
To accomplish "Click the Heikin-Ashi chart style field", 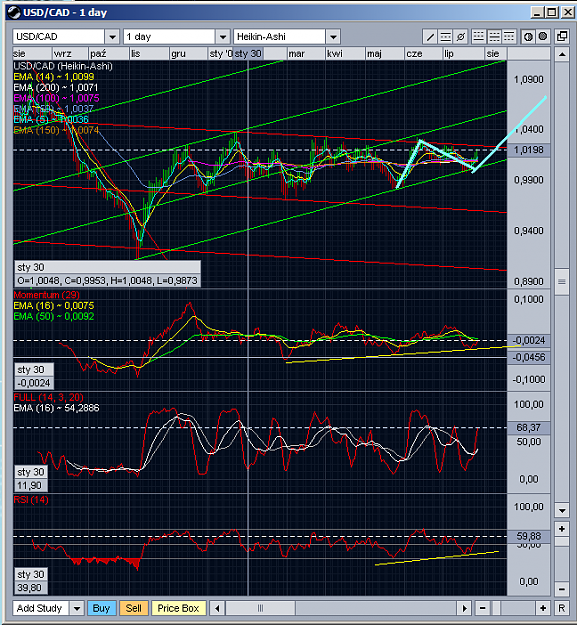I will pos(280,37).
